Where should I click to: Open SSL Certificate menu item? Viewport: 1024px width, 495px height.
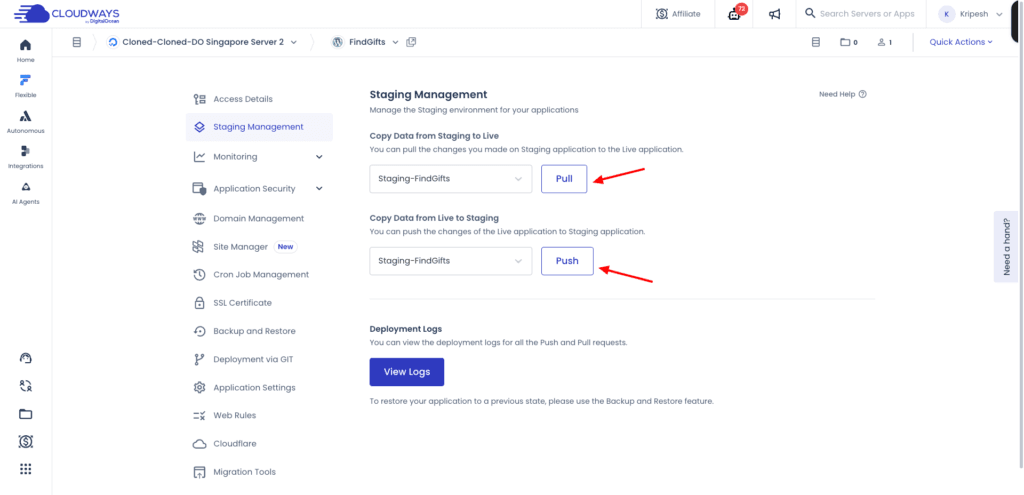coord(259,303)
